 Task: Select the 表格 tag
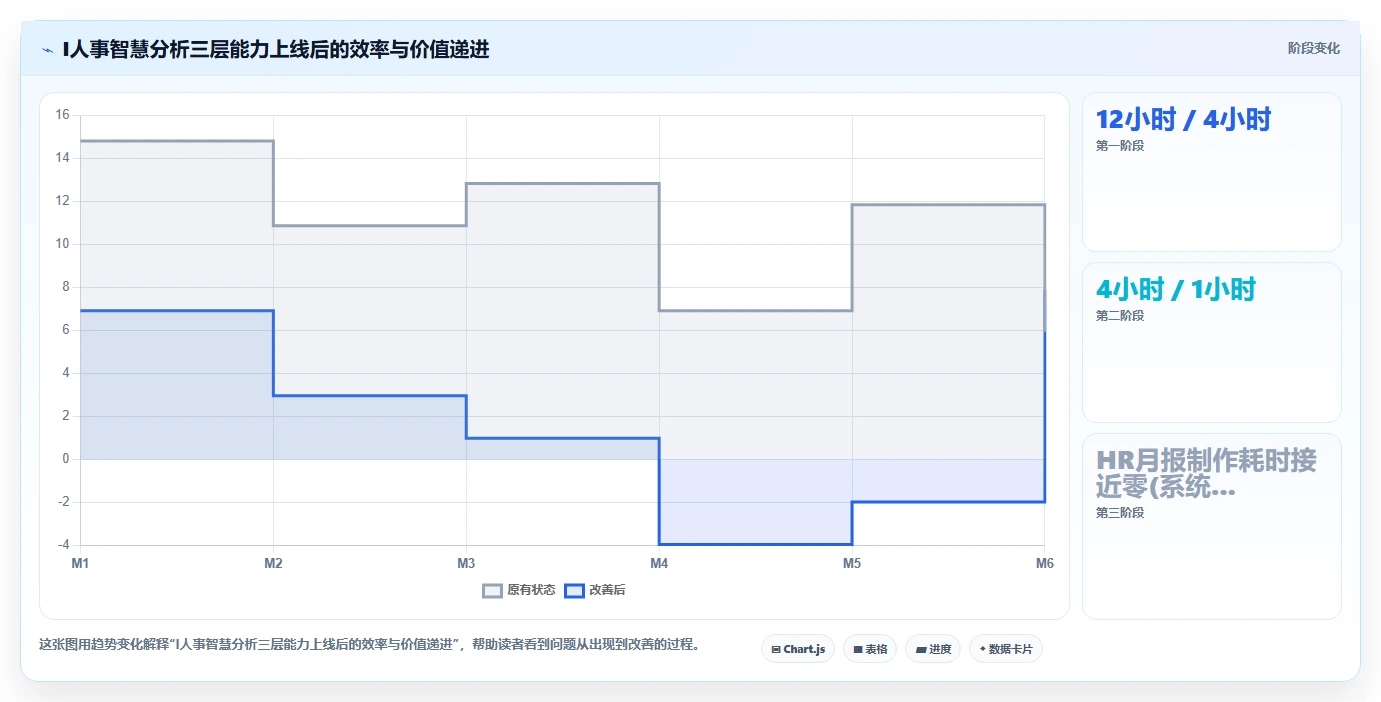pyautogui.click(x=870, y=649)
